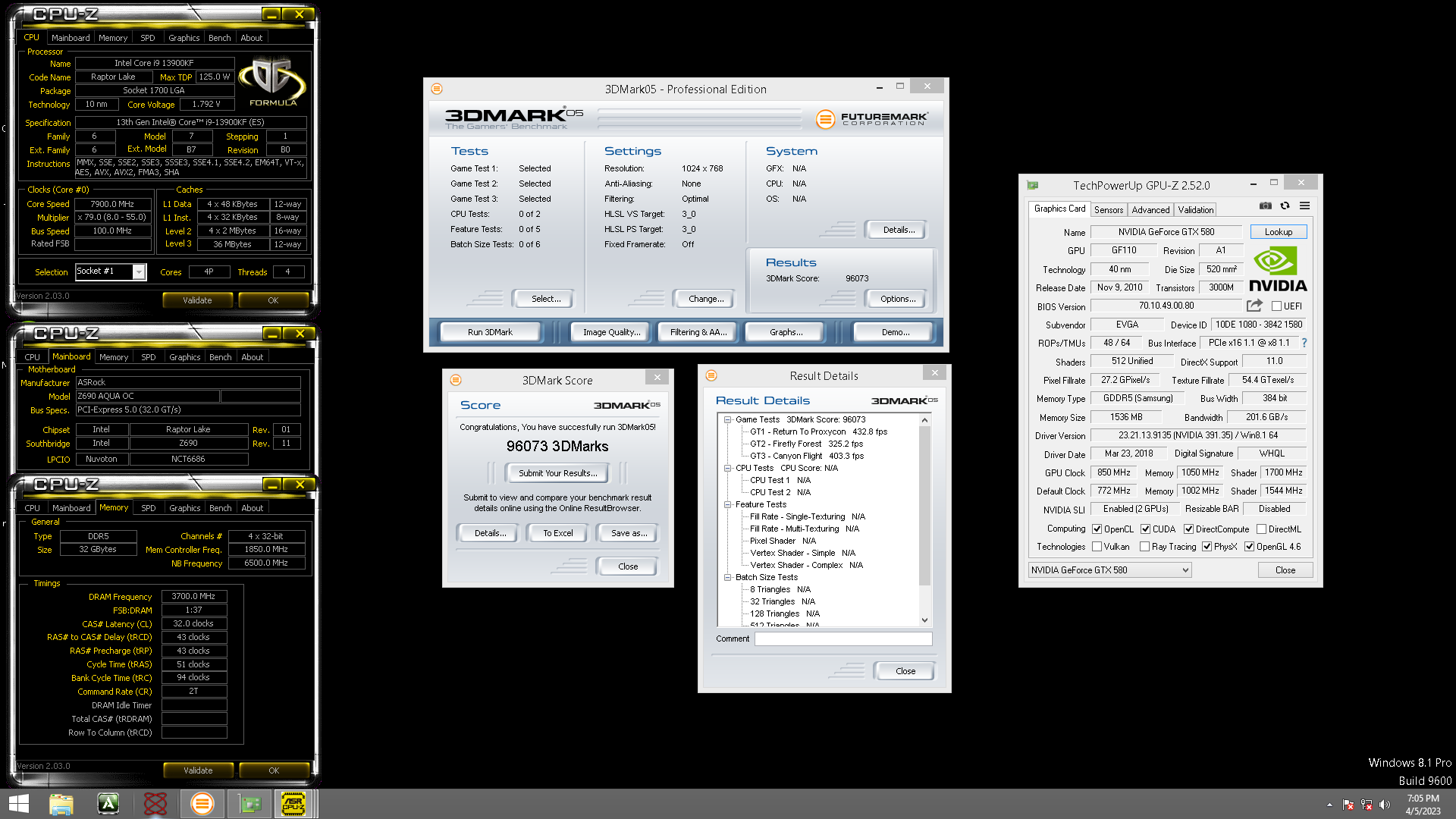Switch to the Advanced tab in GPU-Z
The height and width of the screenshot is (819, 1456).
point(1150,210)
